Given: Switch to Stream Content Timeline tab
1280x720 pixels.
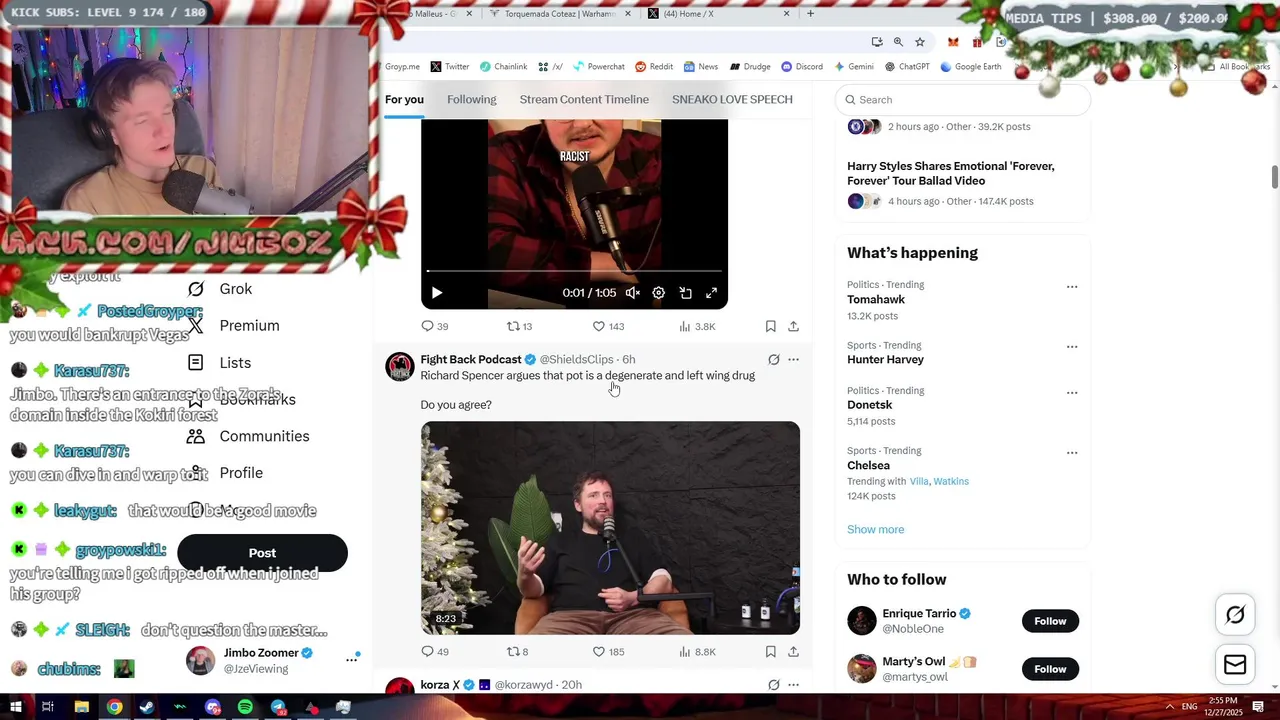Looking at the screenshot, I should click(x=584, y=100).
